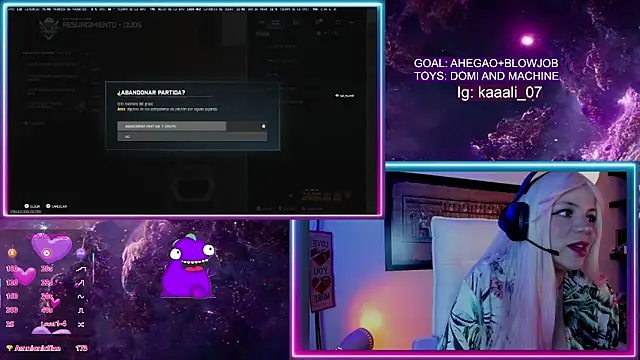Select the random shuffle pattern icon
The width and height of the screenshot is (640, 360).
[81, 324]
